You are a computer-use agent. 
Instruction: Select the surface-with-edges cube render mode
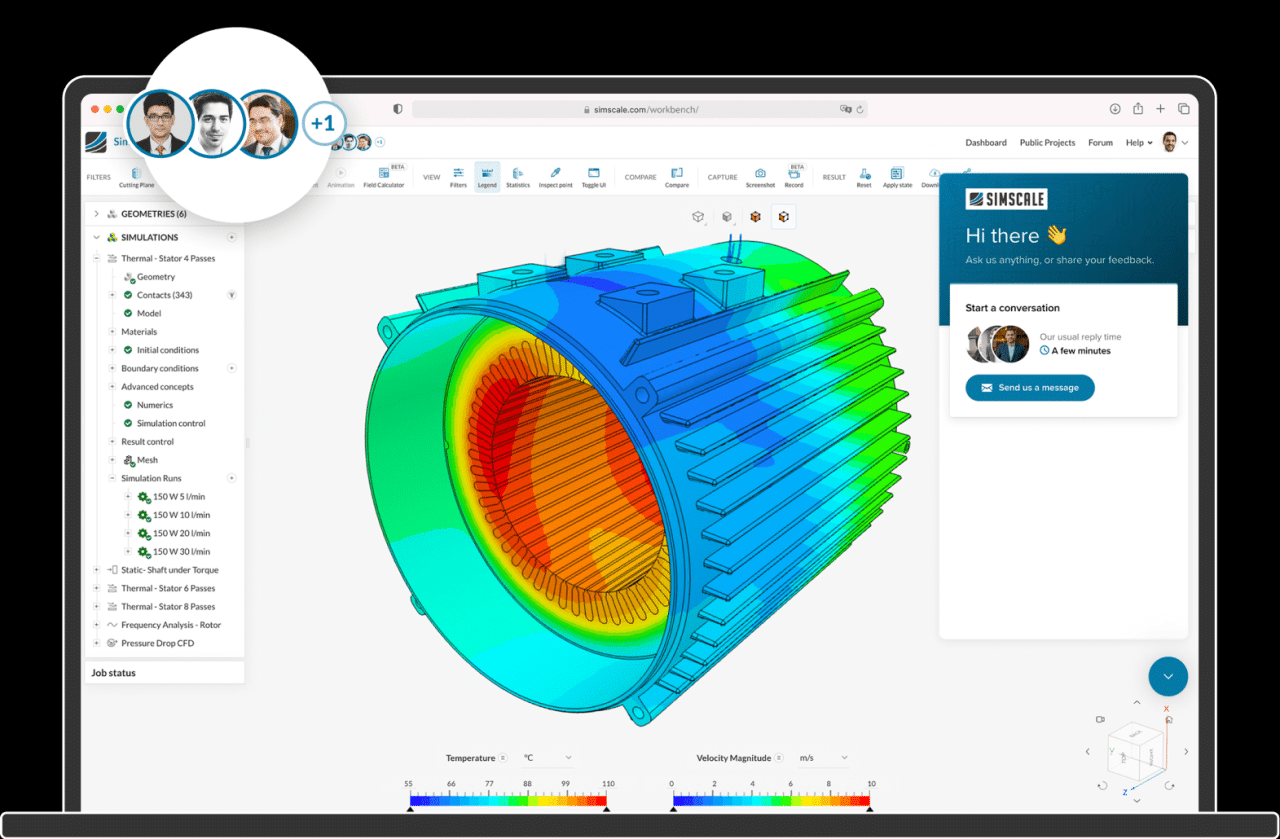(x=784, y=217)
